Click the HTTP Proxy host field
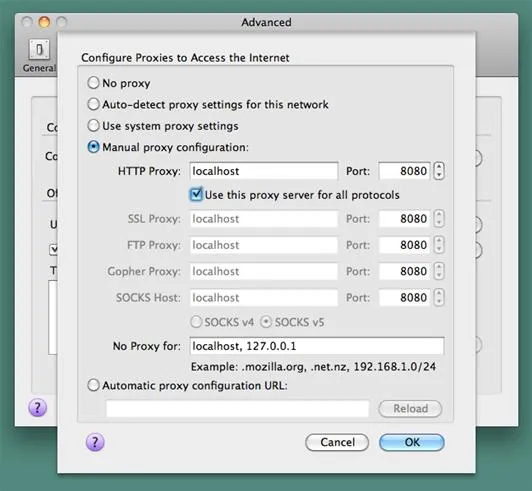This screenshot has width=532, height=491. [264, 171]
